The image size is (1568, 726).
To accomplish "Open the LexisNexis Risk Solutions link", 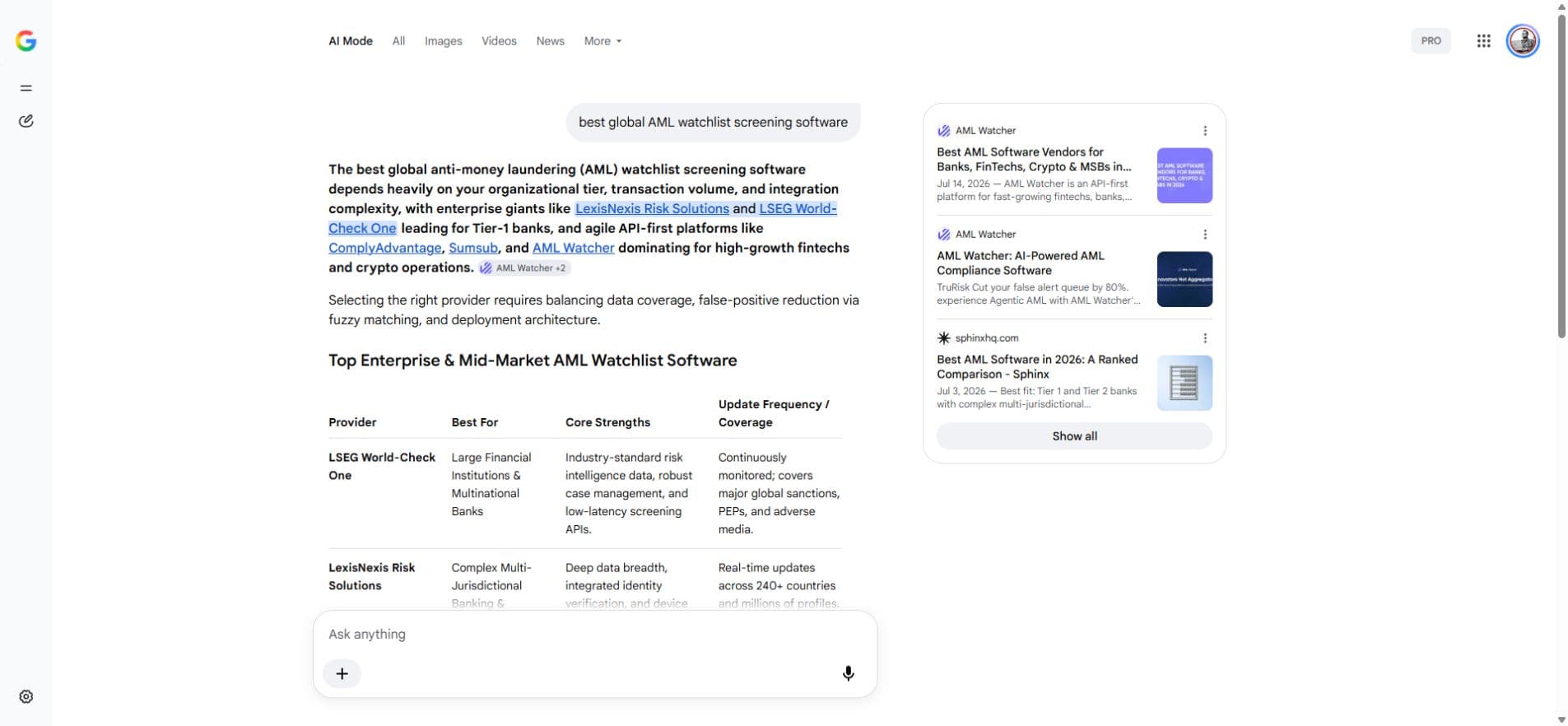I will click(652, 209).
